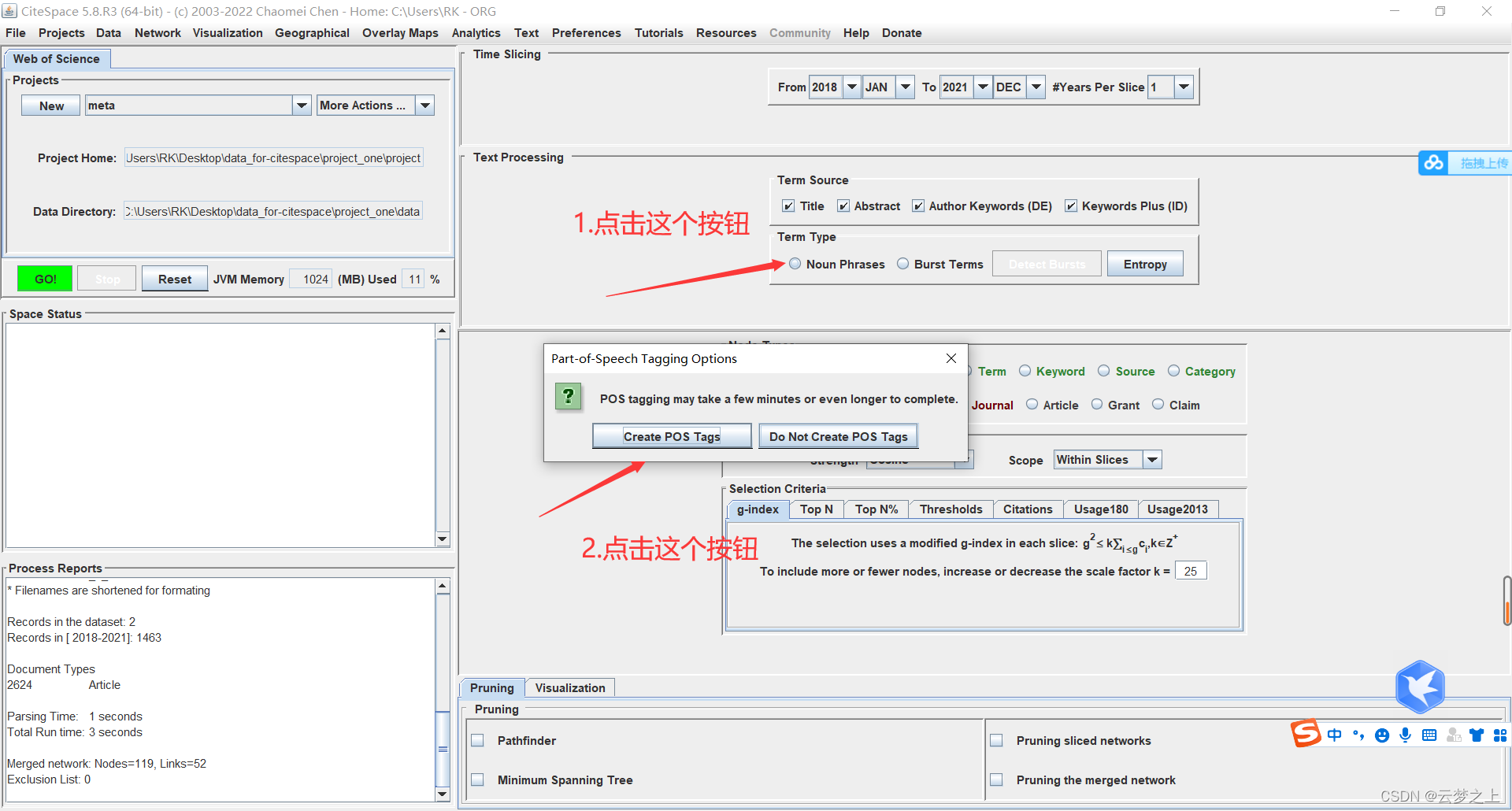Viewport: 1512px width, 811px height.
Task: Switch to the Thresholds selection tab
Action: [951, 509]
